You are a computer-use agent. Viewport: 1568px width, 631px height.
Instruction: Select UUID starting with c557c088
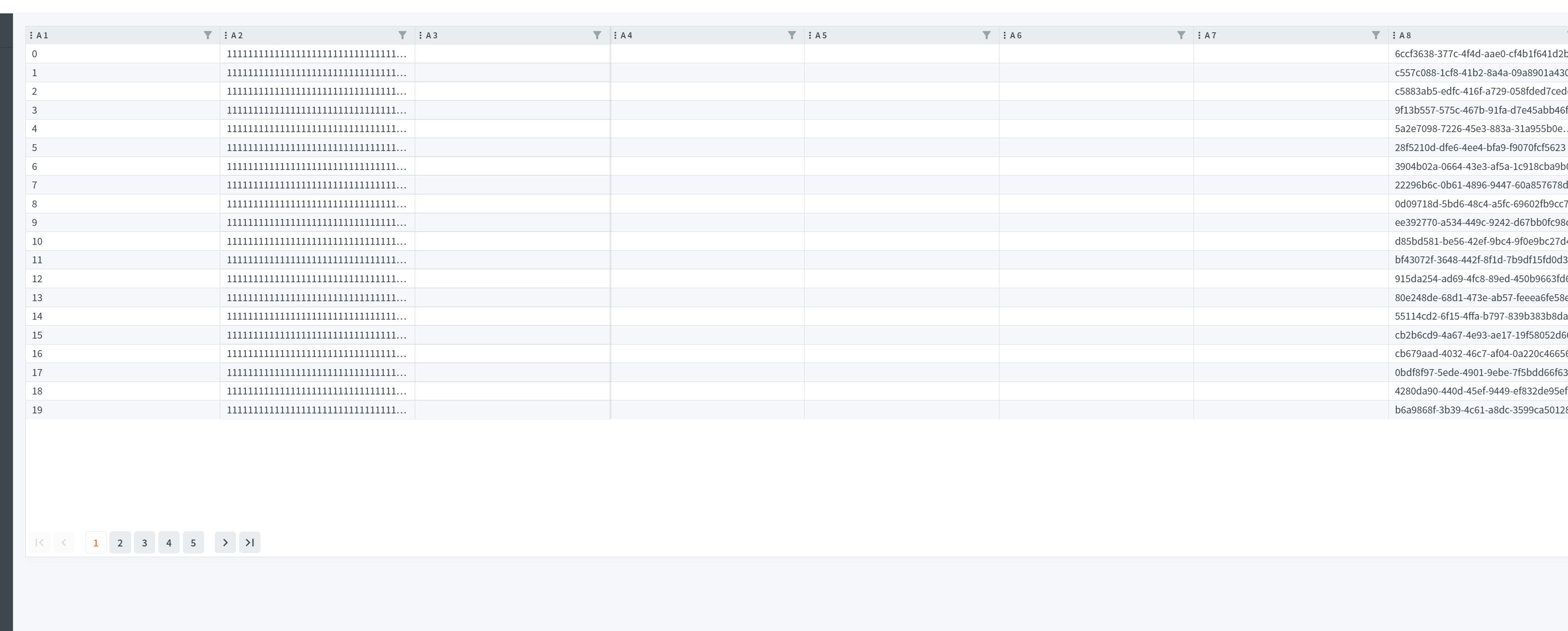click(1481, 73)
